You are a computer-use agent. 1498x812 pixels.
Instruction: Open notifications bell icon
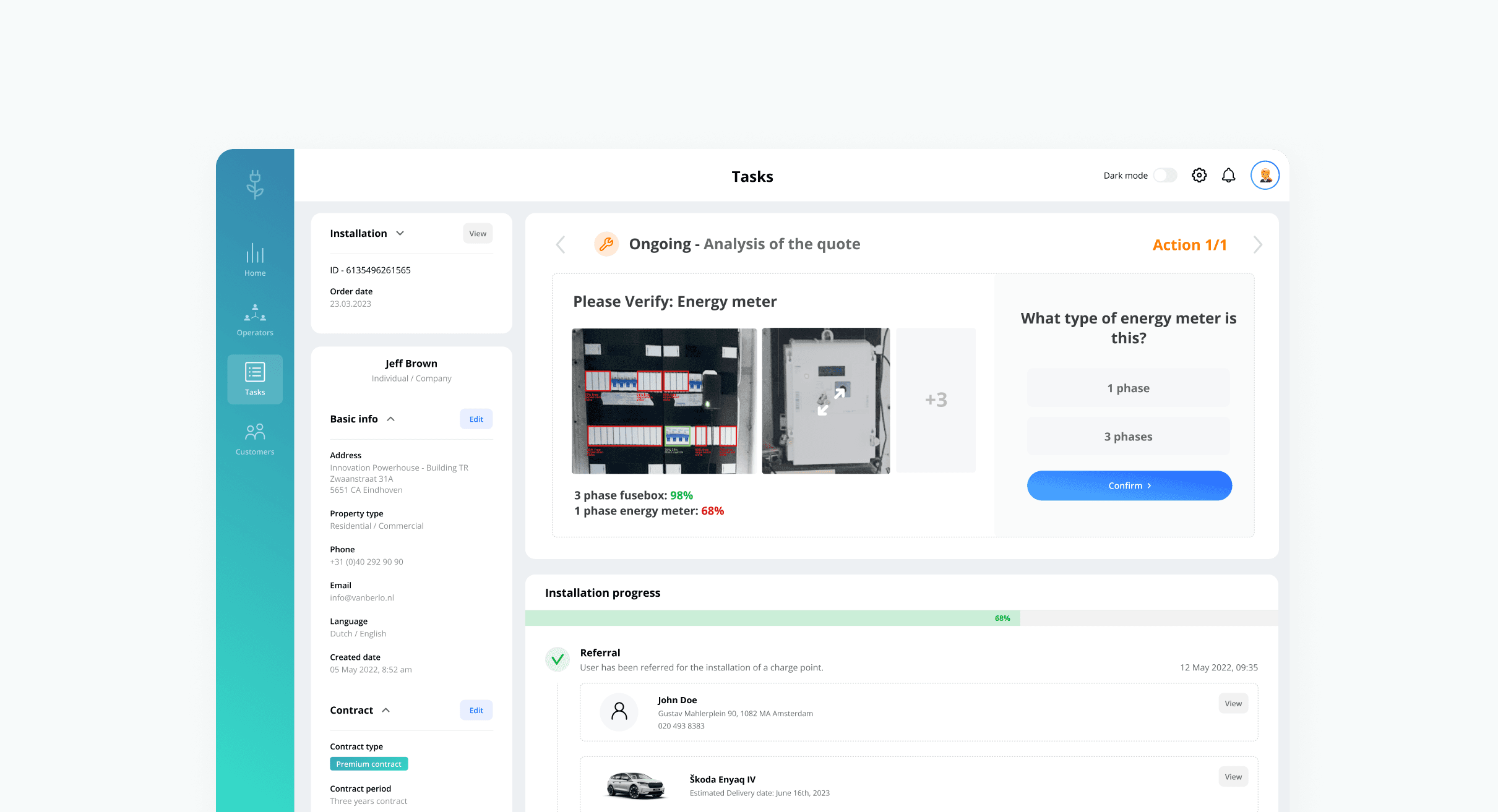[1228, 176]
